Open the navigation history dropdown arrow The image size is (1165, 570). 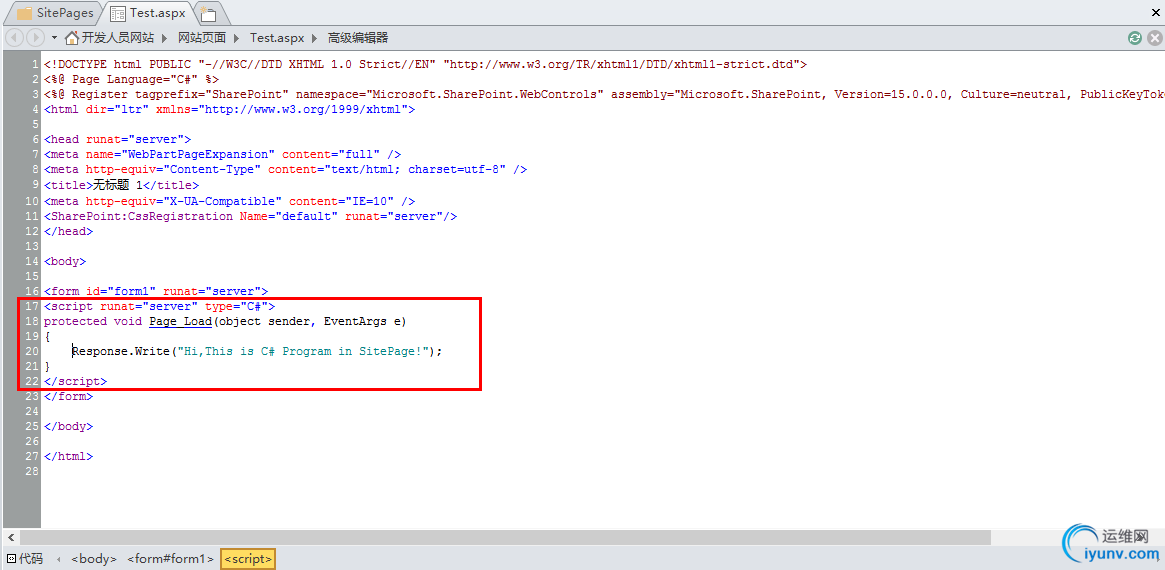click(54, 38)
